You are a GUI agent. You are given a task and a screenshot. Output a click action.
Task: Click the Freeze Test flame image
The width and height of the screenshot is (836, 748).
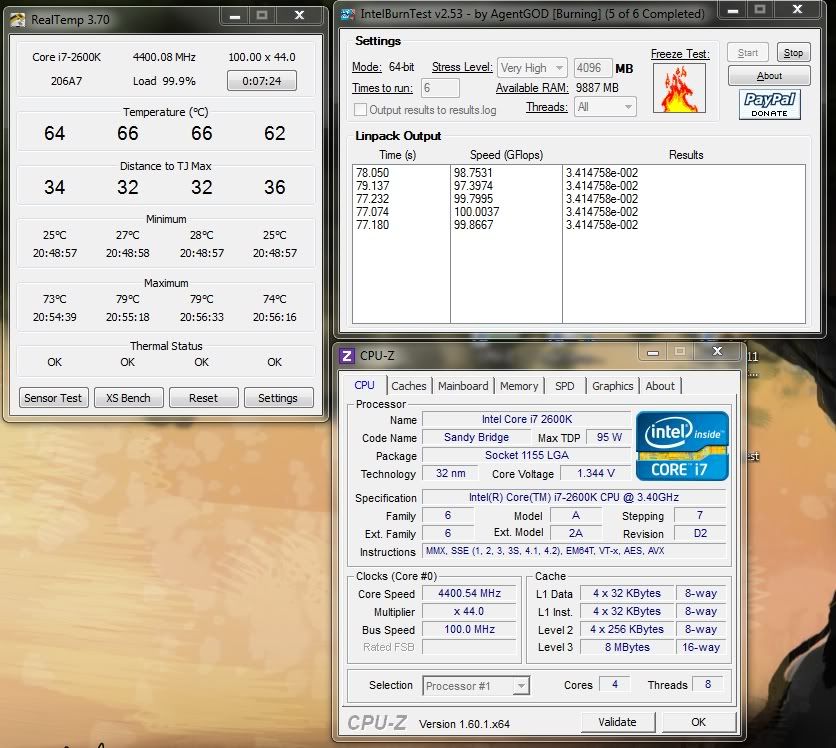[x=679, y=88]
